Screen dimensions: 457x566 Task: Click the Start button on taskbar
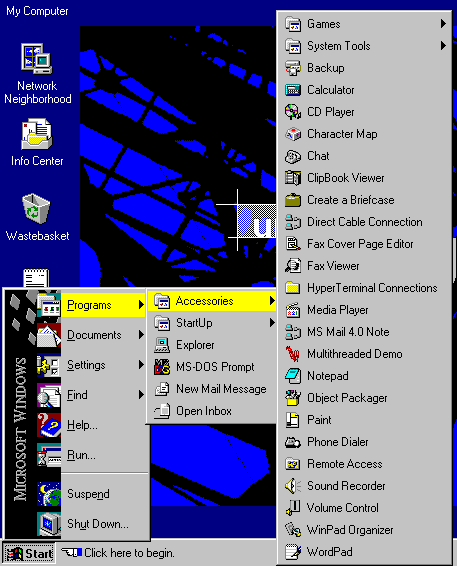29,553
